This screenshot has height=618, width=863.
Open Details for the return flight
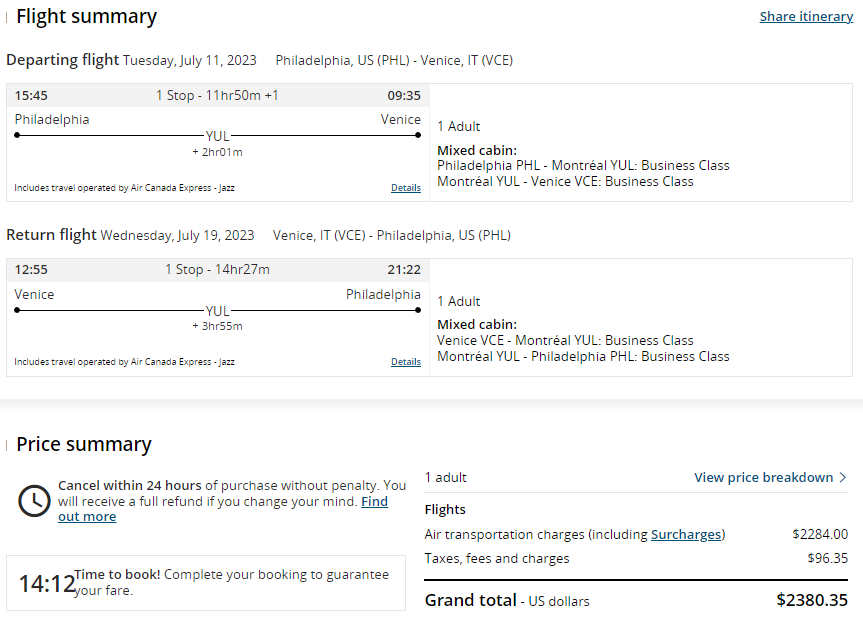pos(406,362)
